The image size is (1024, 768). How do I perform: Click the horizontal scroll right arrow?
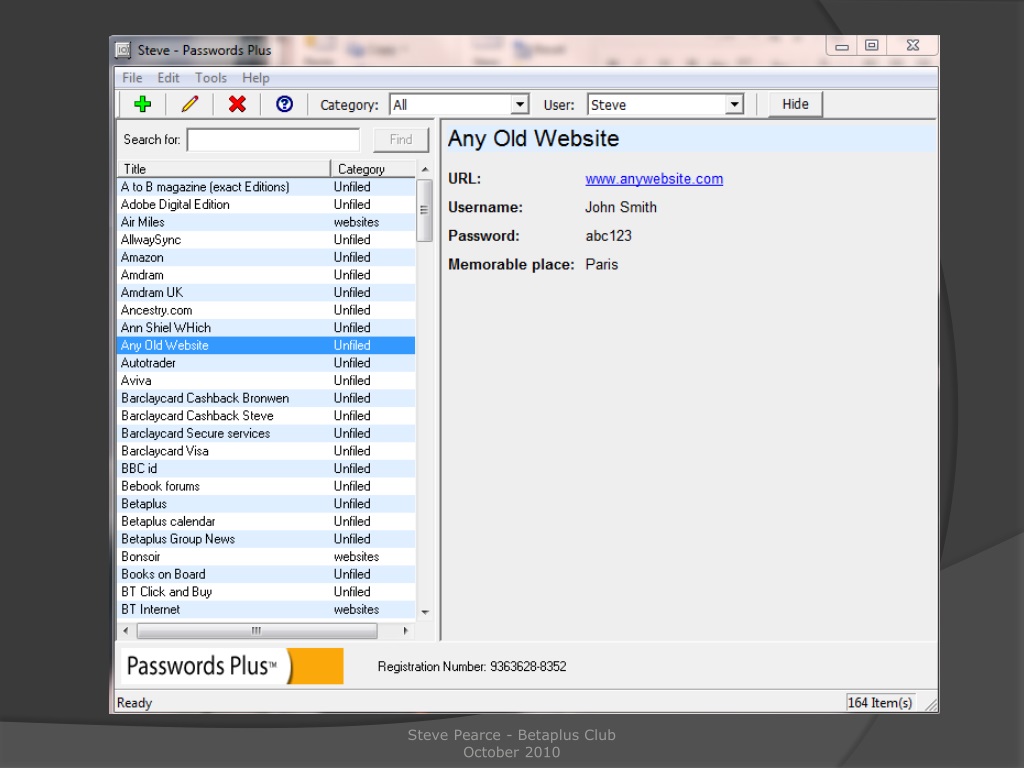click(x=406, y=631)
